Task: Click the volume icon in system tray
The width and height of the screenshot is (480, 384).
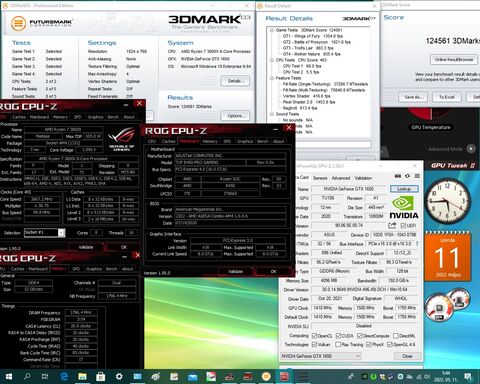Action: coord(427,377)
